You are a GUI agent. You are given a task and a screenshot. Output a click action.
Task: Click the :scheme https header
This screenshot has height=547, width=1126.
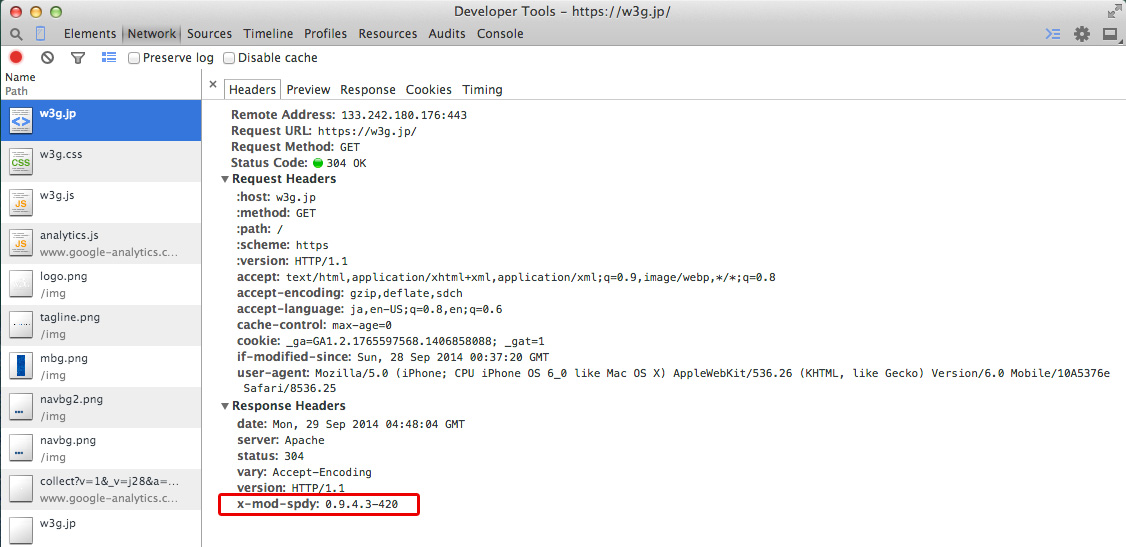283,245
